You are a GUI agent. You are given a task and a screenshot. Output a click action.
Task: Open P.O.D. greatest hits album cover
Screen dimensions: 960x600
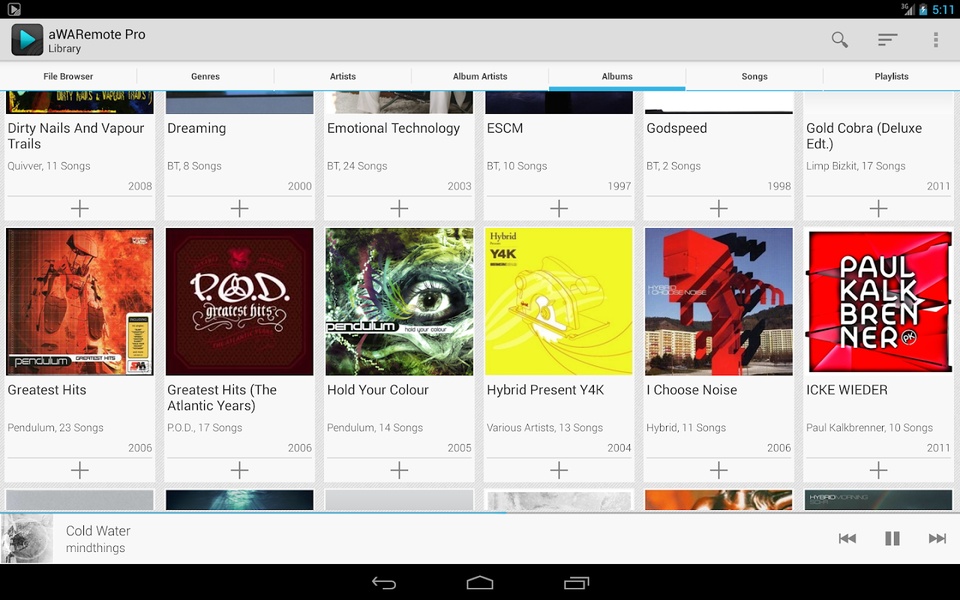239,302
